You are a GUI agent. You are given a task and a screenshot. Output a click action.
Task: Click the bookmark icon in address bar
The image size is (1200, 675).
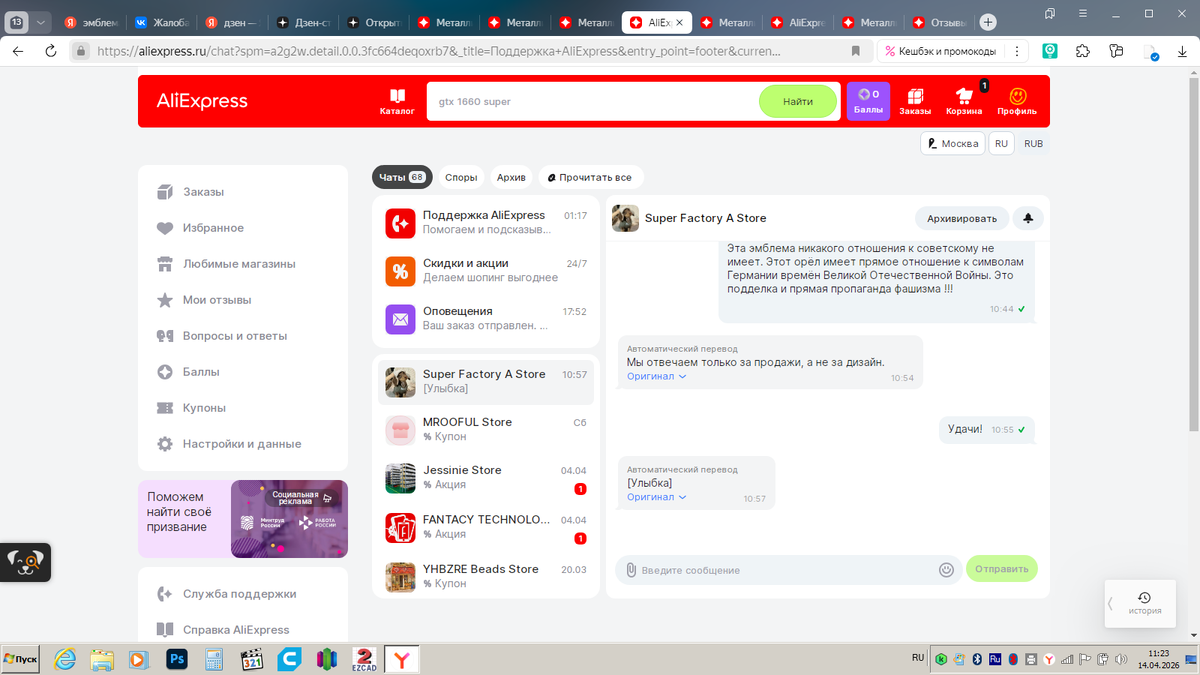tap(855, 51)
